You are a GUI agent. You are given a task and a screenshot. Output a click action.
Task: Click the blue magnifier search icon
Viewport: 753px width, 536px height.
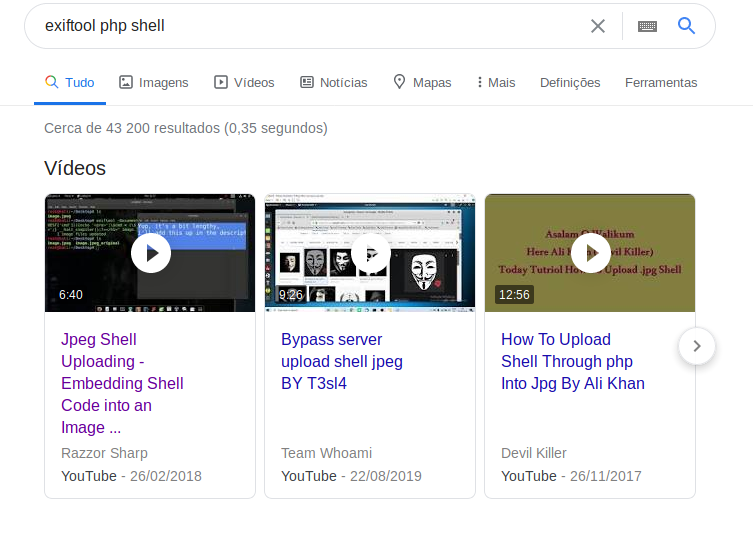(x=686, y=25)
